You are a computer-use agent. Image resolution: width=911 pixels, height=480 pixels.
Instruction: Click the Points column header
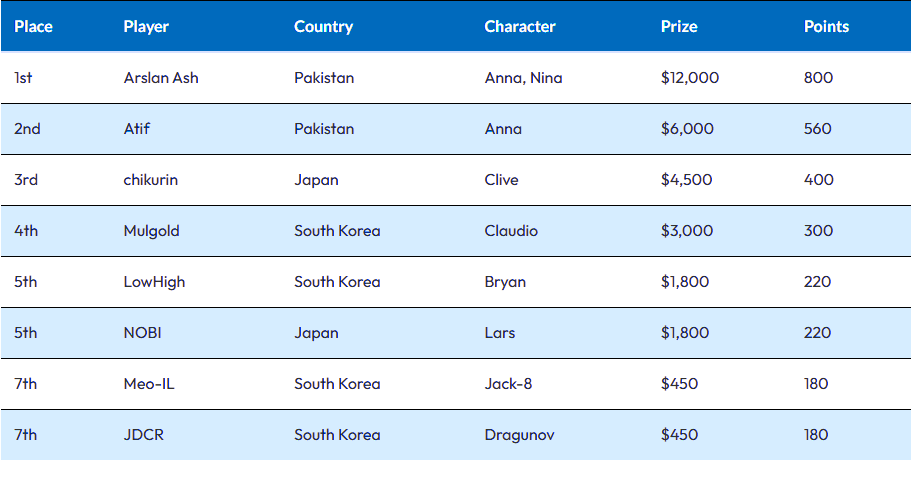click(826, 27)
